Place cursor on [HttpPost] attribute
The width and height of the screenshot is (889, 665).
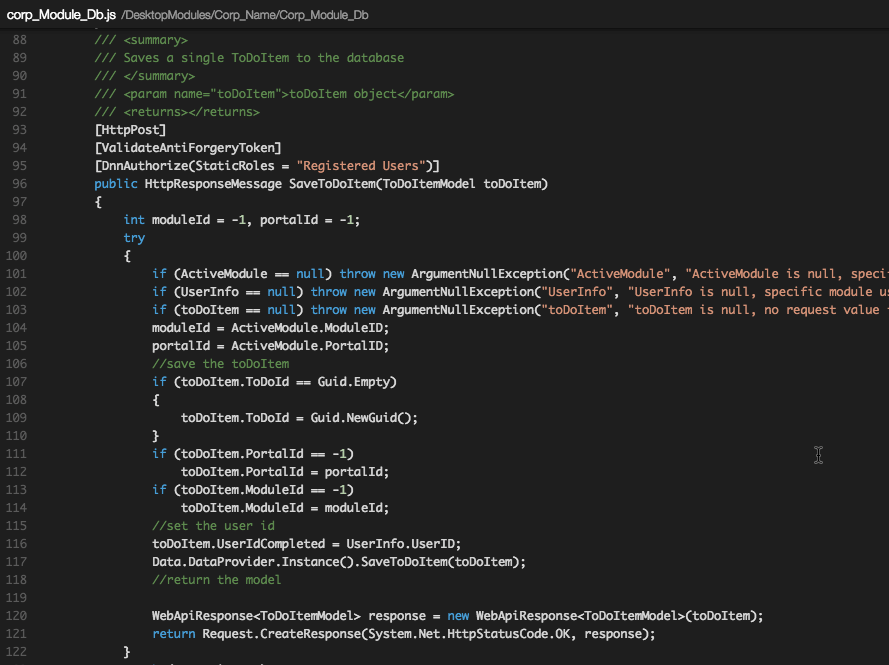coord(130,130)
